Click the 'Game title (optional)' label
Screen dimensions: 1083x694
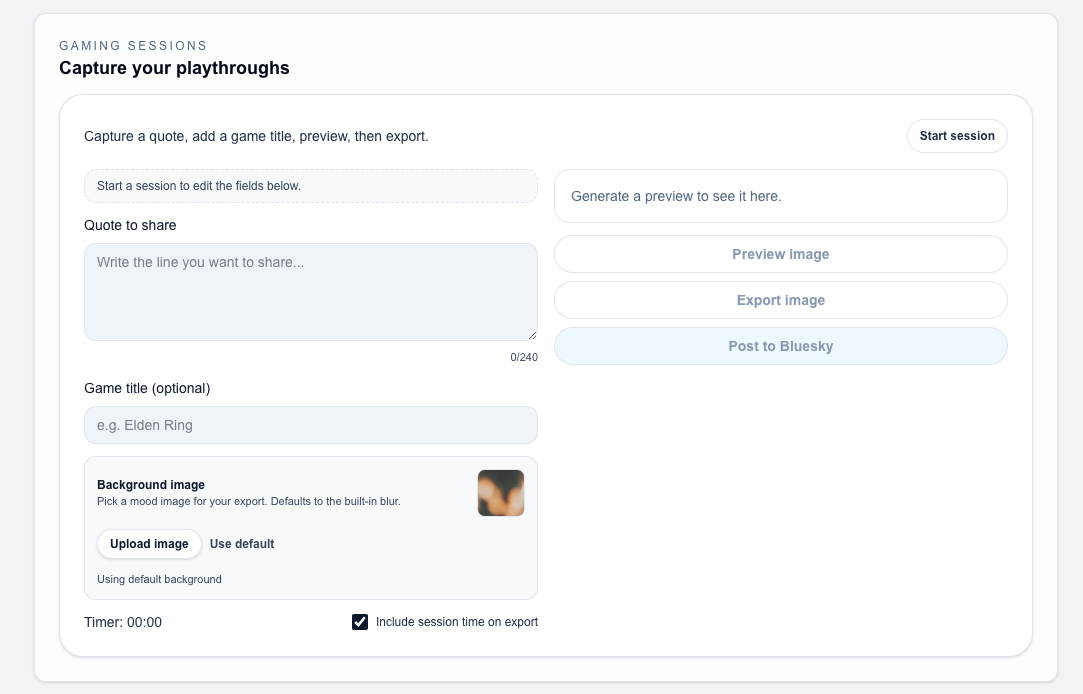pyautogui.click(x=147, y=388)
